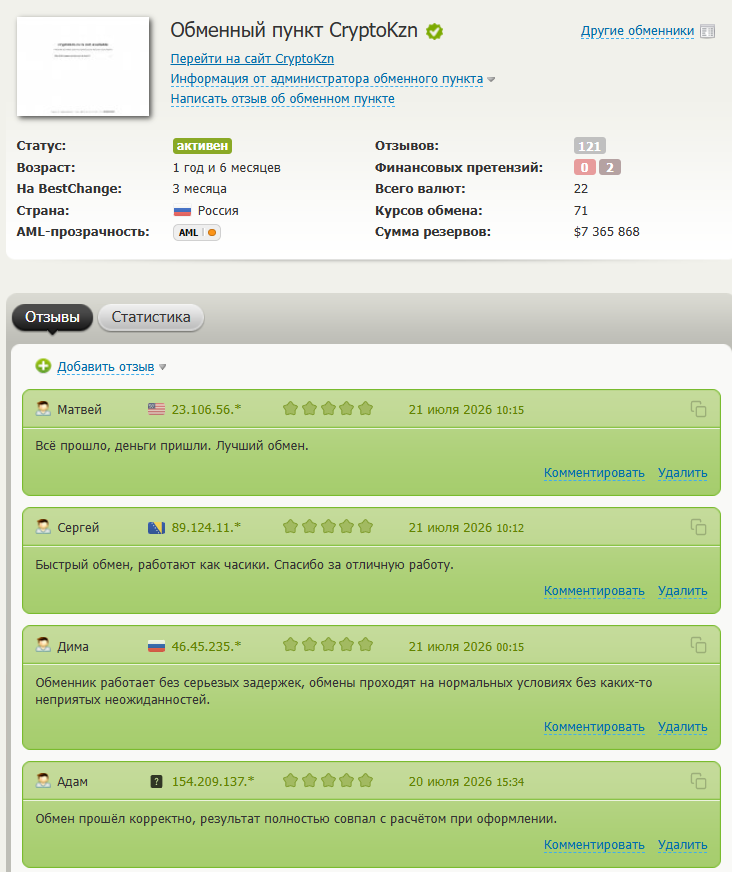Click the reserves sum $7 365 868

pyautogui.click(x=607, y=232)
